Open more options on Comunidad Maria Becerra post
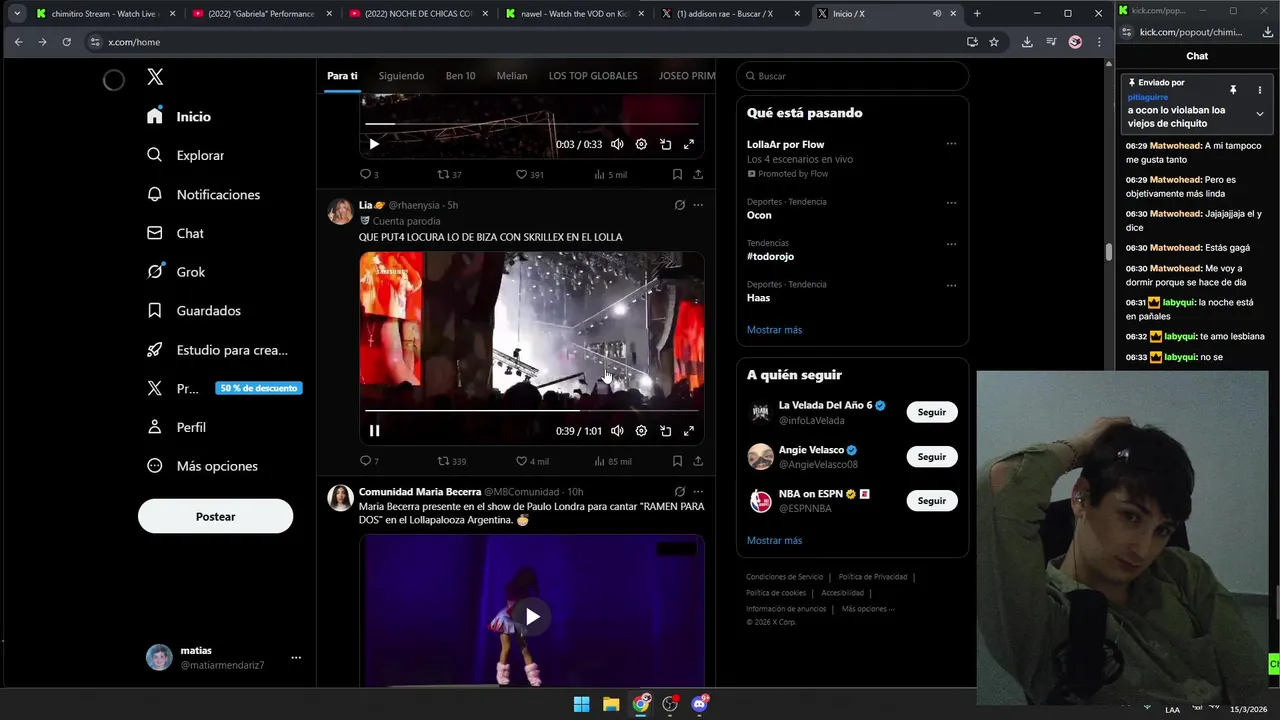 [x=698, y=492]
